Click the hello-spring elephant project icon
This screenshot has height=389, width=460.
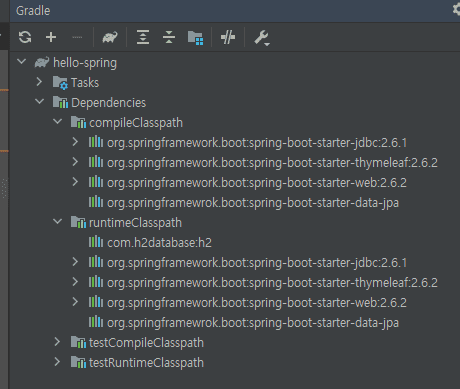point(42,62)
